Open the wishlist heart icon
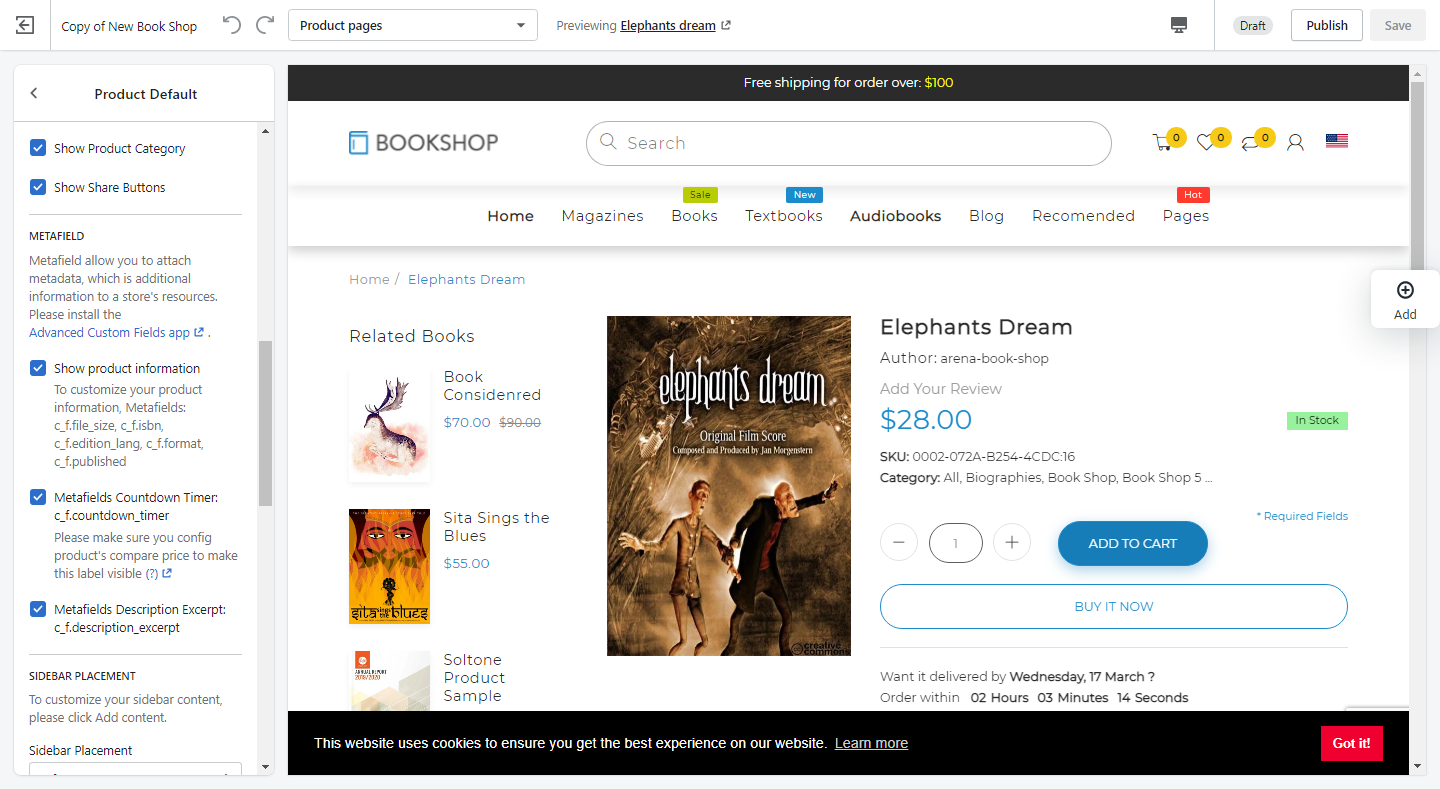Viewport: 1440px width, 789px height. pos(1205,143)
